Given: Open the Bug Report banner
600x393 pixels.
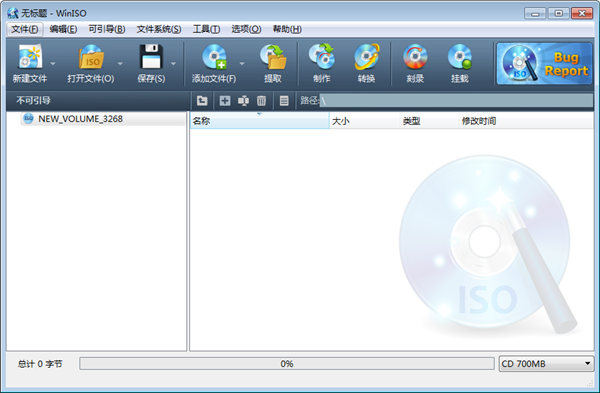Looking at the screenshot, I should pos(544,64).
